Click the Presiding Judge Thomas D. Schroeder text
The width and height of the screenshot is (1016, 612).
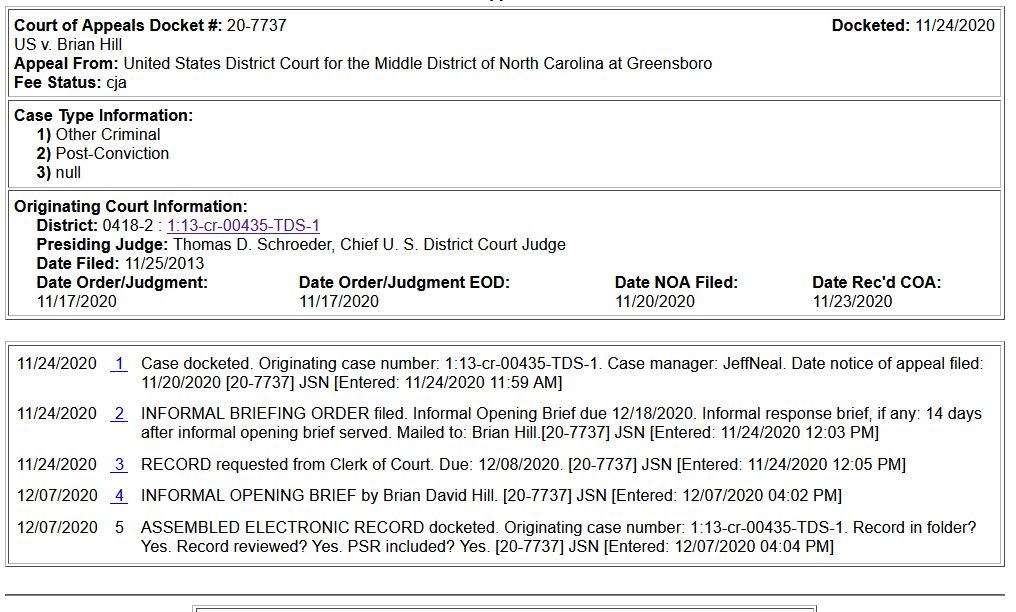click(369, 245)
